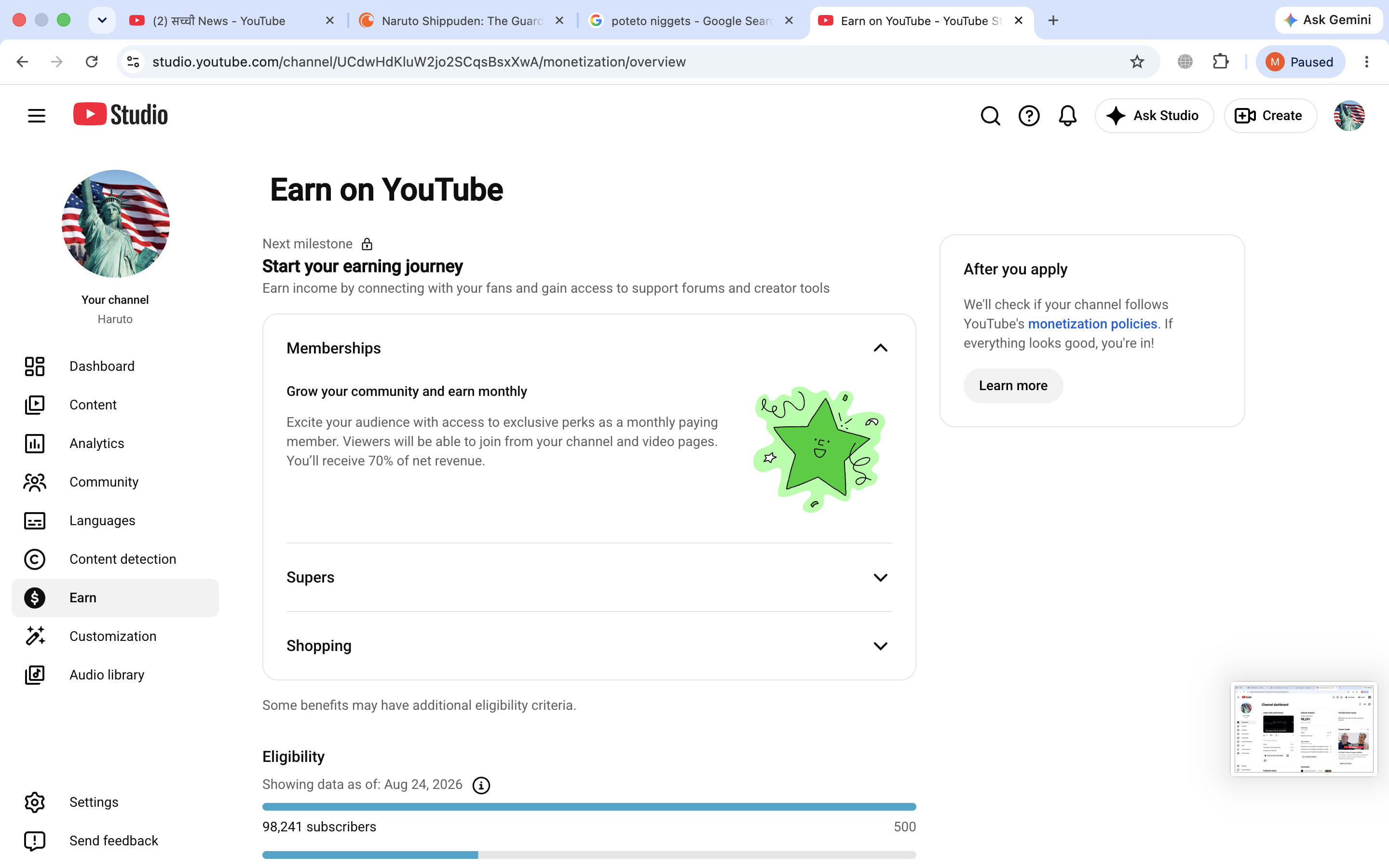Open Analytics from the sidebar
Screen dimensions: 1389x868
point(115,443)
